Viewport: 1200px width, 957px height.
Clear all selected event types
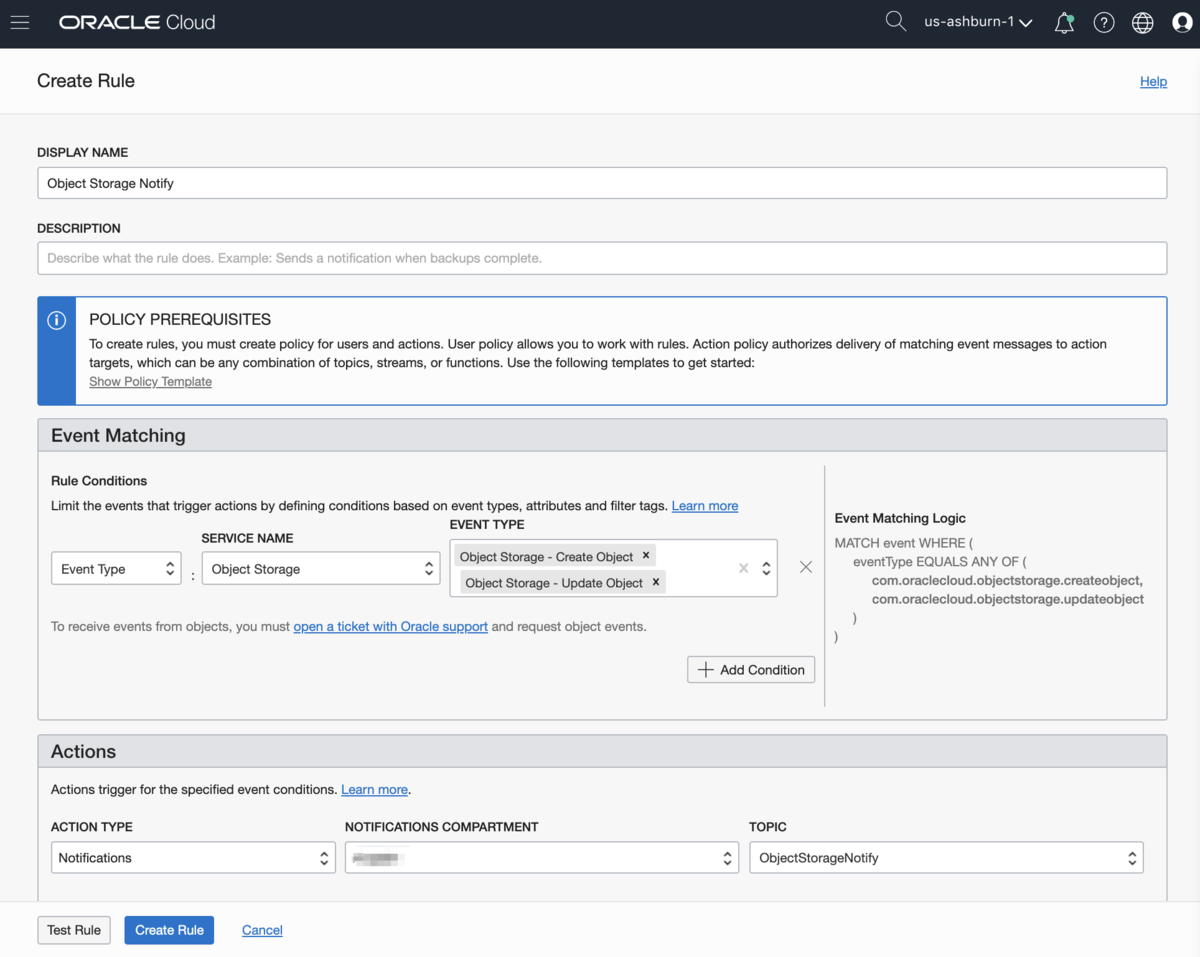[x=743, y=568]
